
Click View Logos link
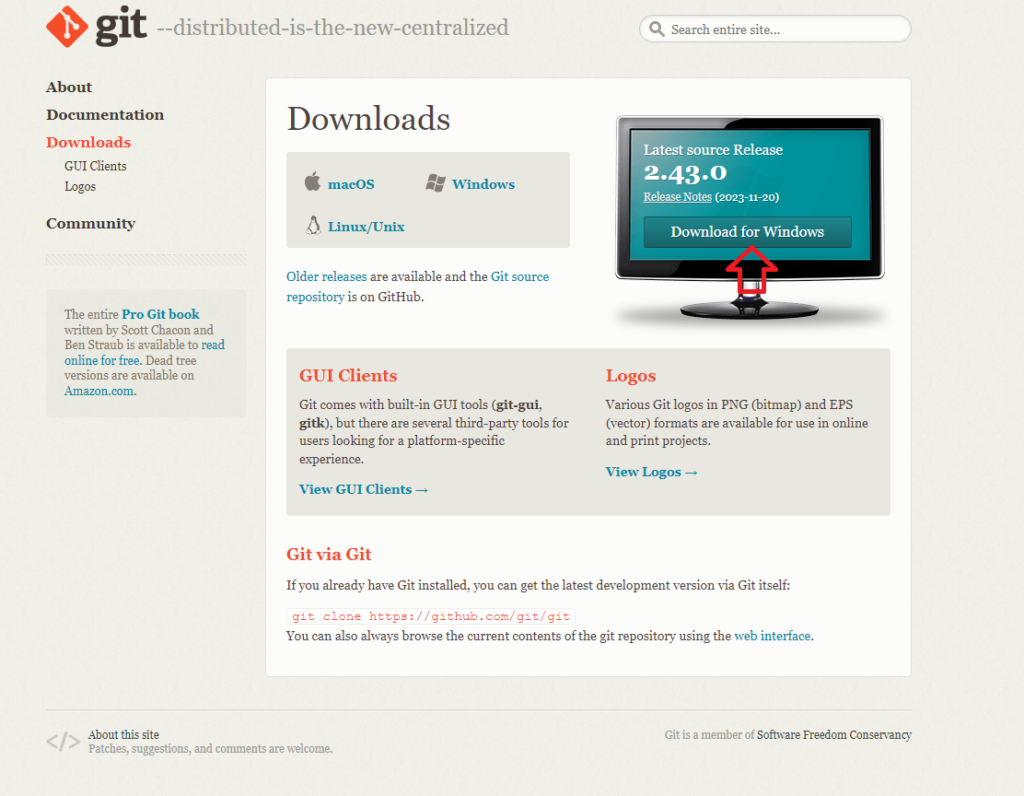tap(651, 471)
